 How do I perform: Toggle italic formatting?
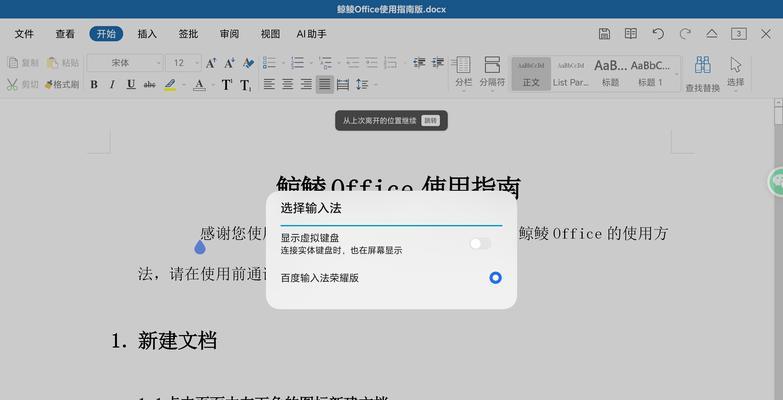pyautogui.click(x=112, y=84)
